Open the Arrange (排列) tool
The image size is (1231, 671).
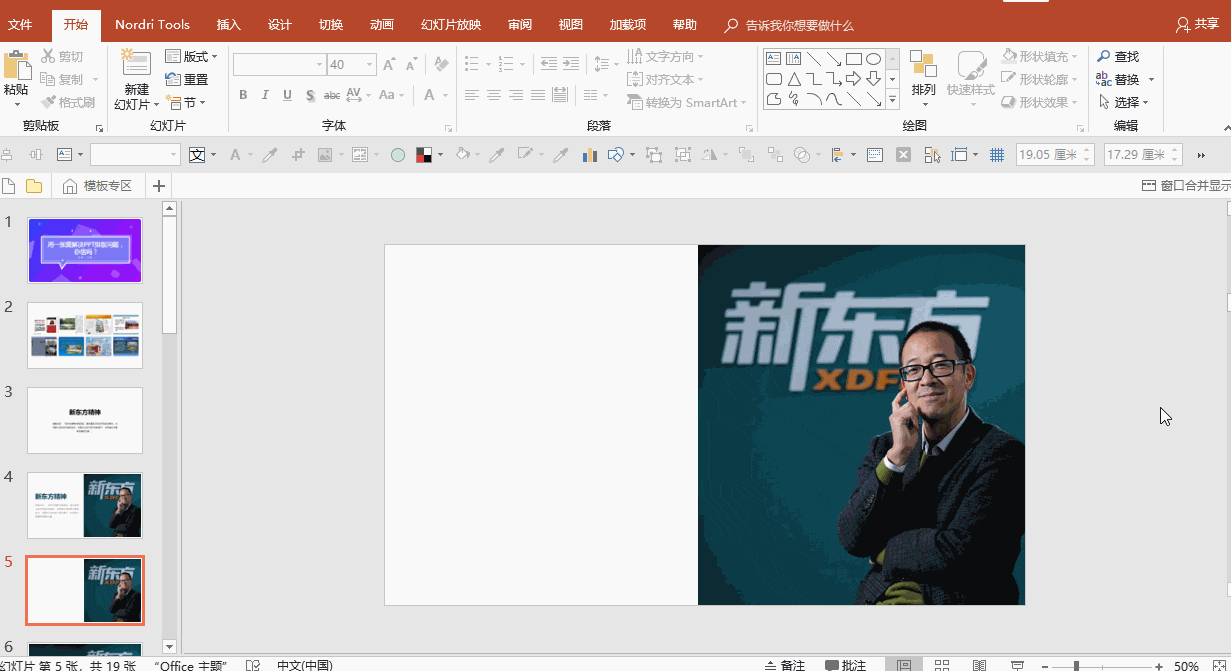[923, 75]
